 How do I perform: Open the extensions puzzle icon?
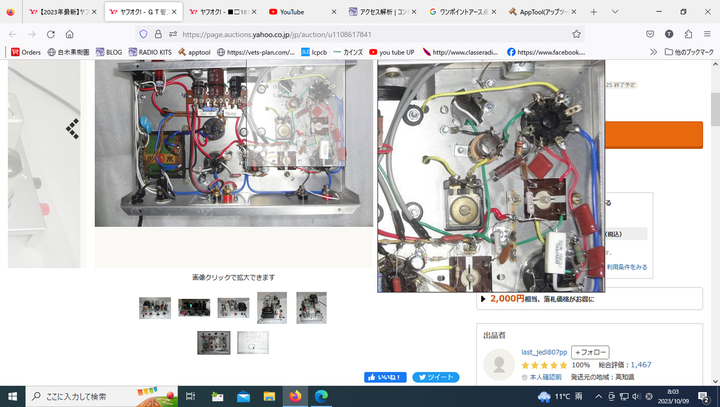[689, 33]
